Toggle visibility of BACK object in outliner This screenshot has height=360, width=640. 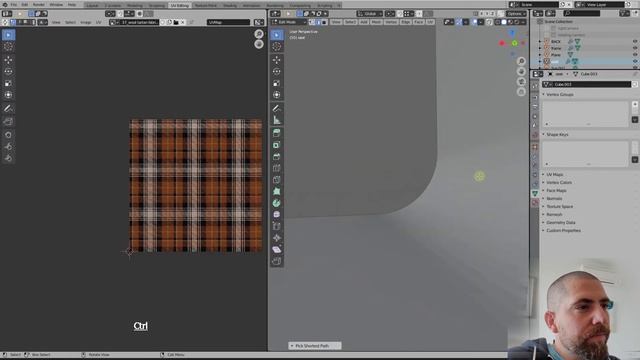pyautogui.click(x=635, y=41)
